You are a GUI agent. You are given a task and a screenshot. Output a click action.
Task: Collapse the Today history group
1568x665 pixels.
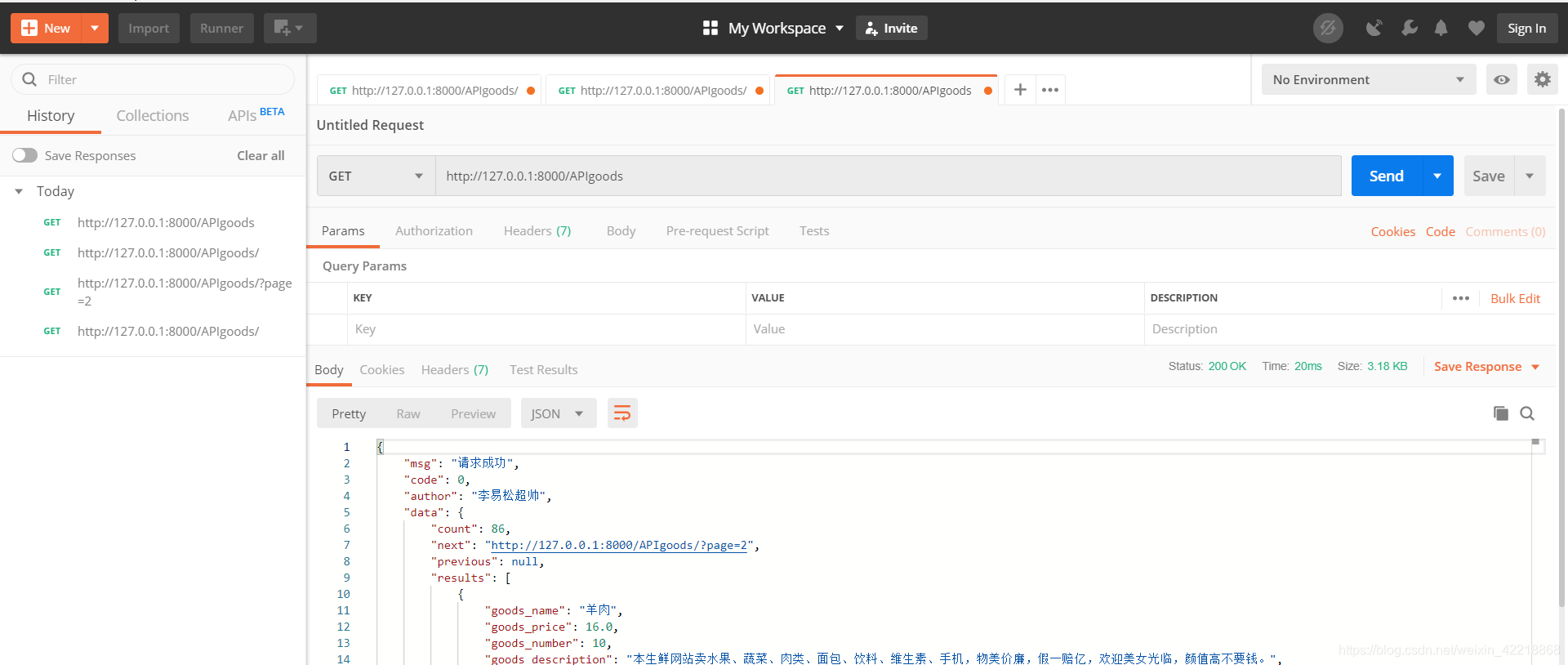tap(19, 191)
